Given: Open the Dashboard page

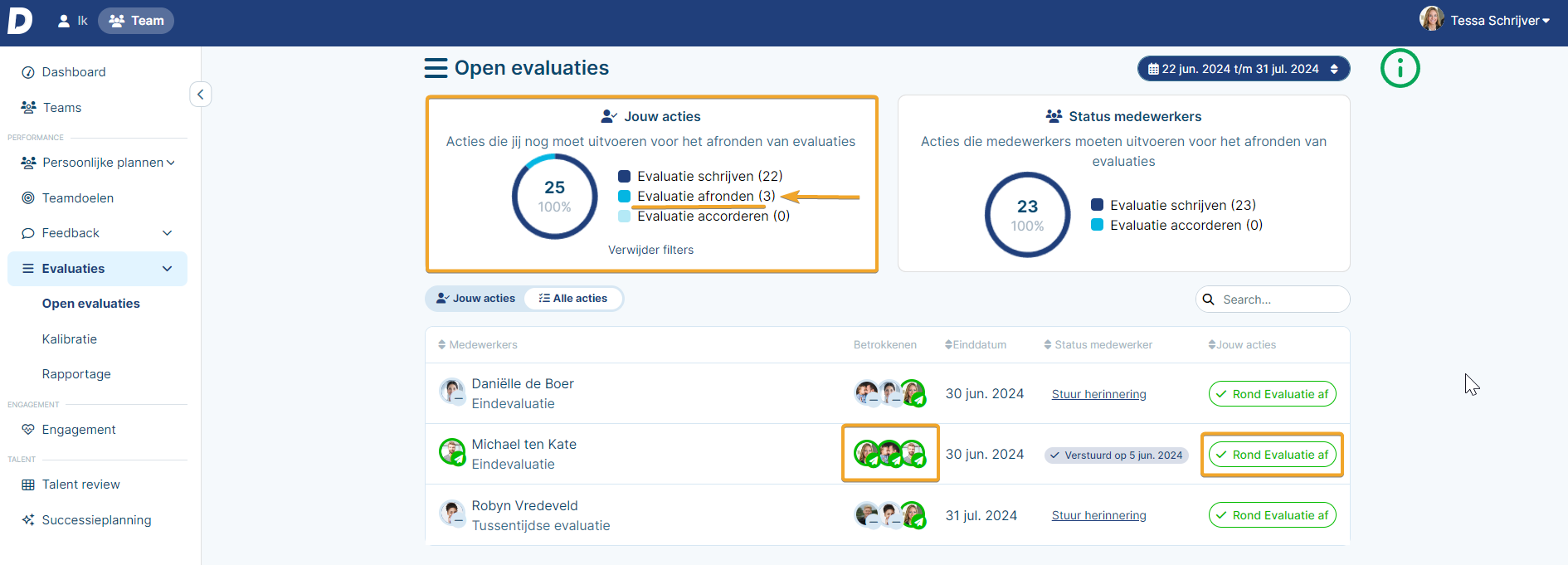Looking at the screenshot, I should [x=74, y=72].
